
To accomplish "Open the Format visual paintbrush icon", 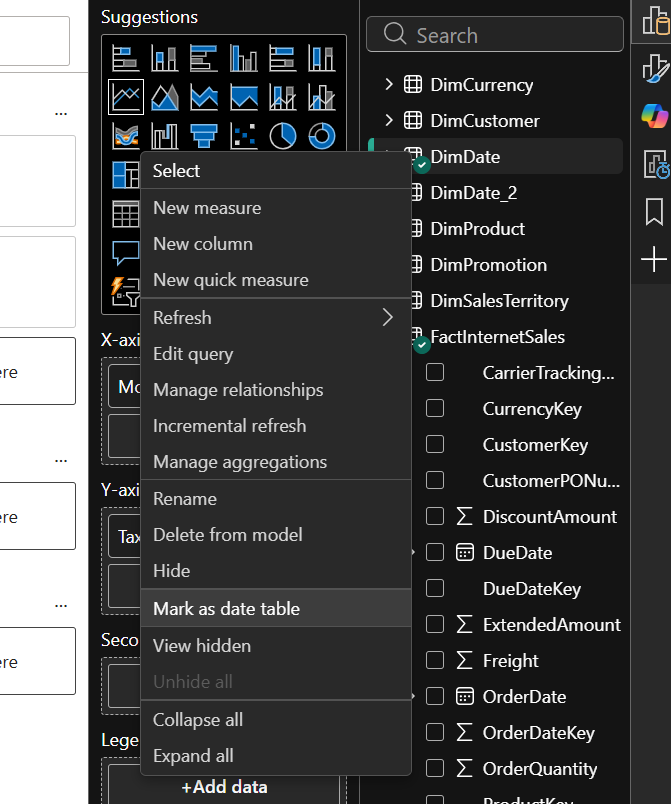I will 654,67.
